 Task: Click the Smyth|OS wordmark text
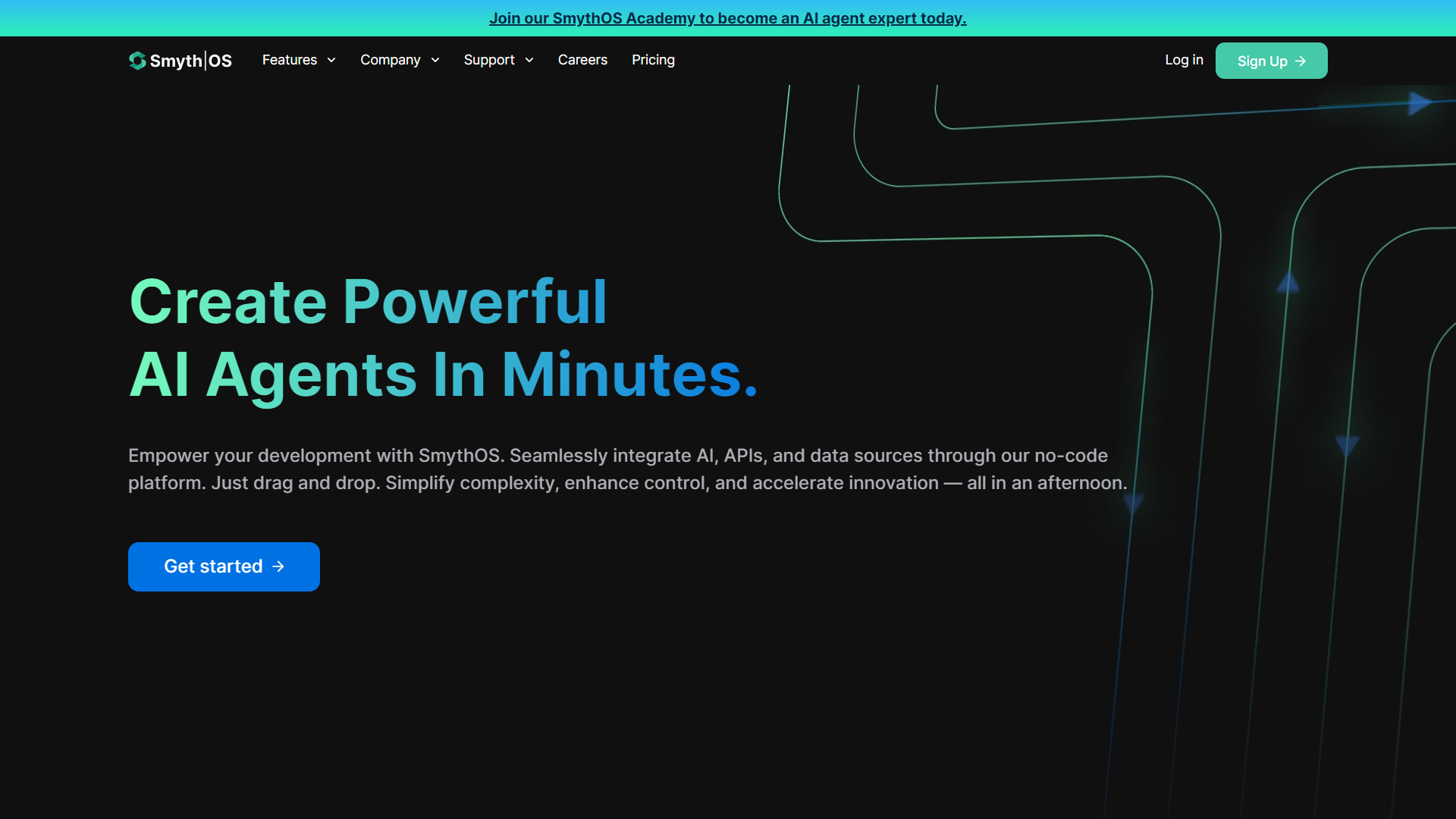point(191,61)
